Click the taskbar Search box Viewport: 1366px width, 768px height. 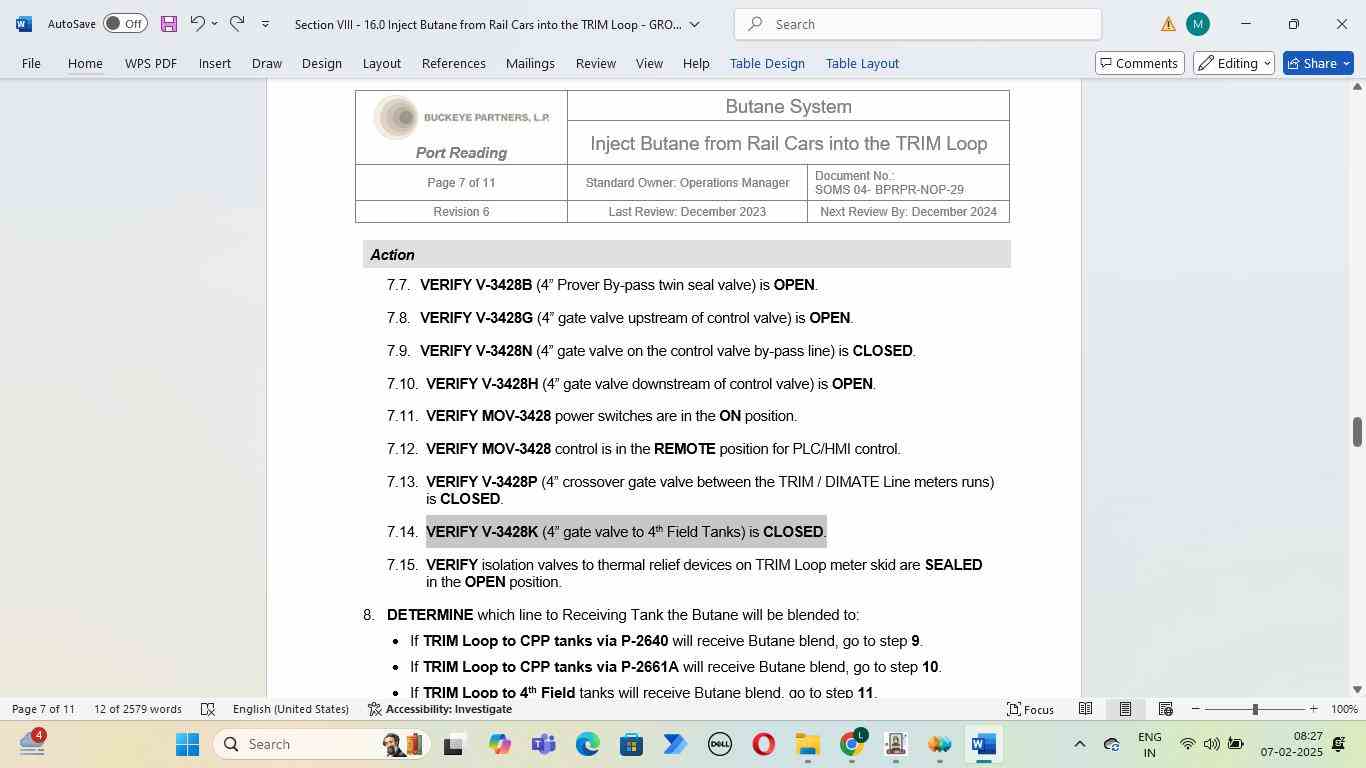(x=324, y=744)
